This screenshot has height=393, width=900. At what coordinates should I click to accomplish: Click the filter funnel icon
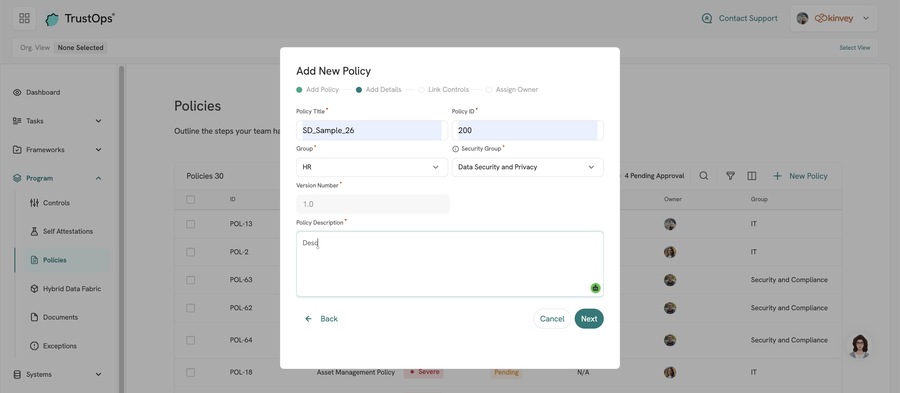(730, 176)
